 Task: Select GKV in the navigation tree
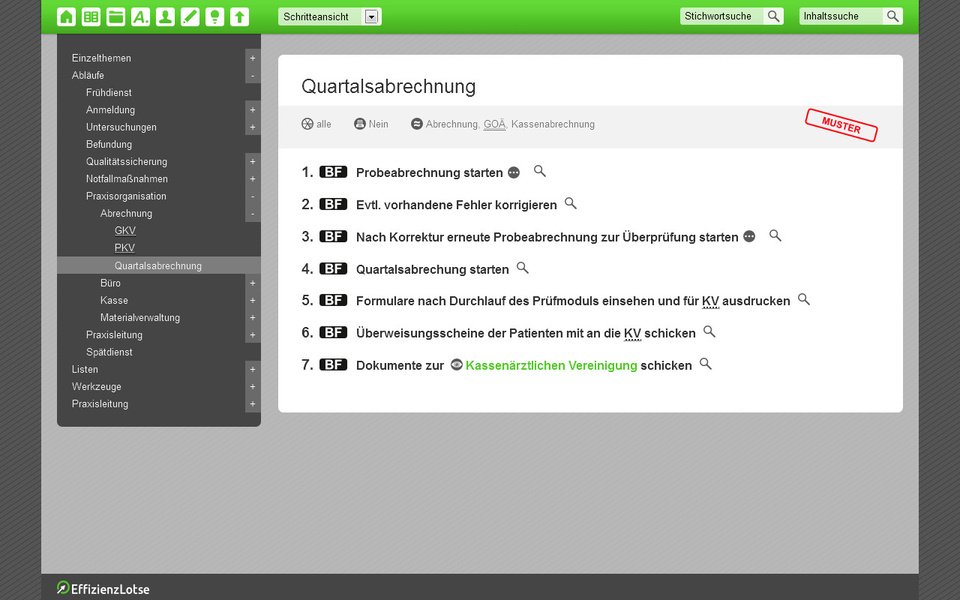(125, 231)
